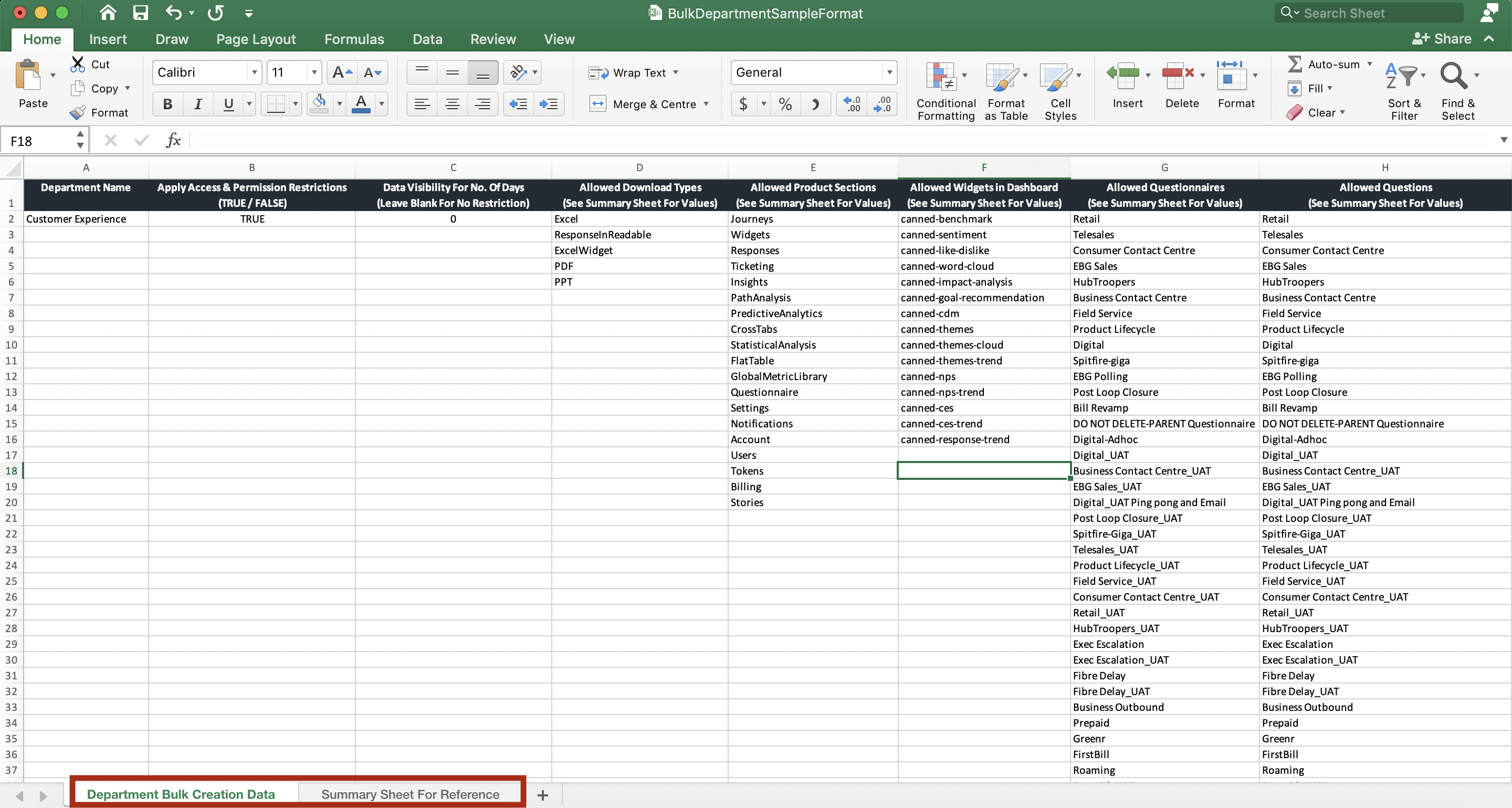The image size is (1512, 808).
Task: Save the workbook with floppy disk icon
Action: pos(140,13)
